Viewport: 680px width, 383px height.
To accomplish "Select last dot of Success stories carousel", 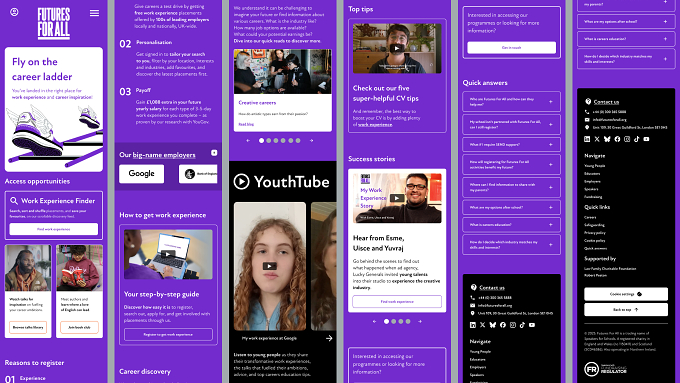I will [408, 321].
